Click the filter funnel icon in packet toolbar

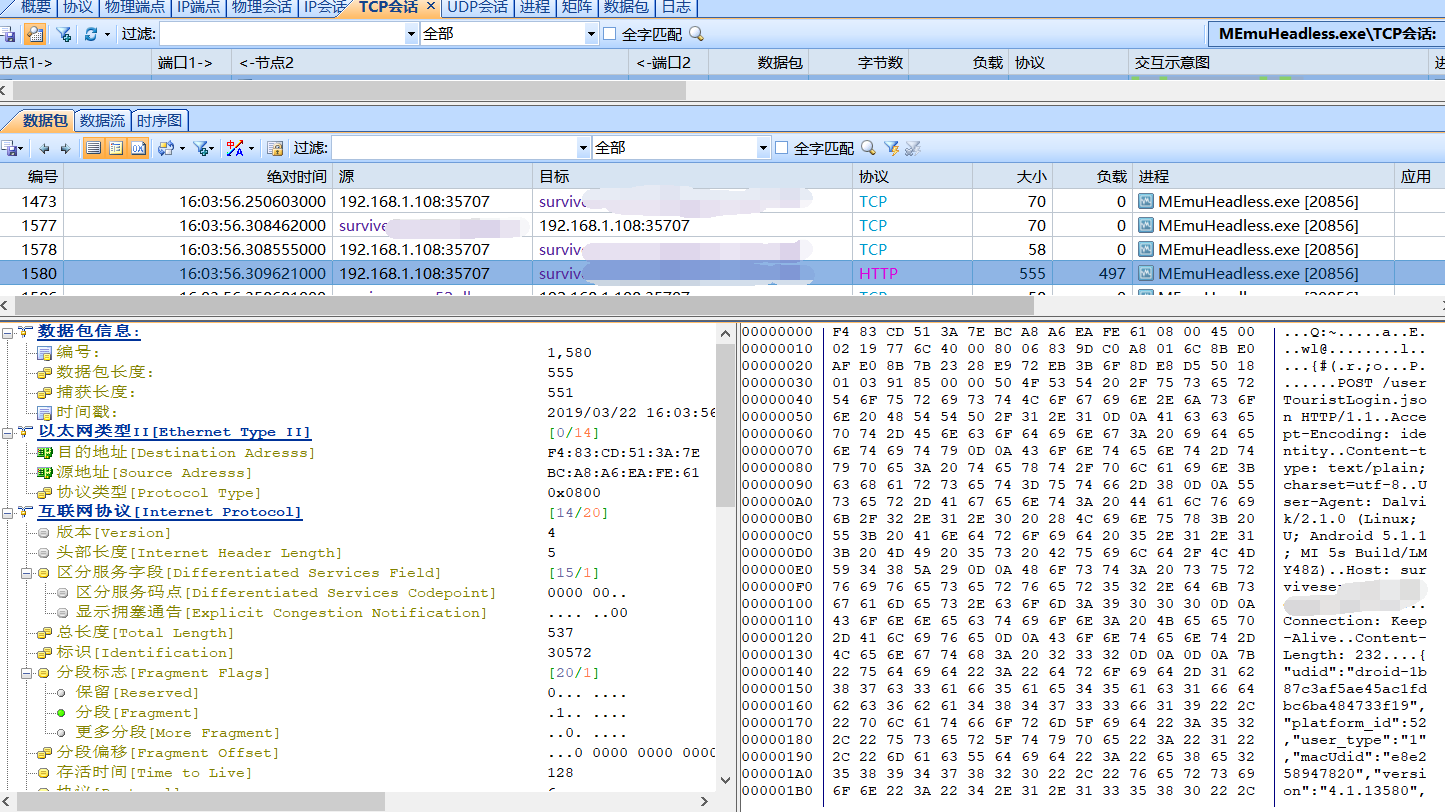tap(202, 148)
